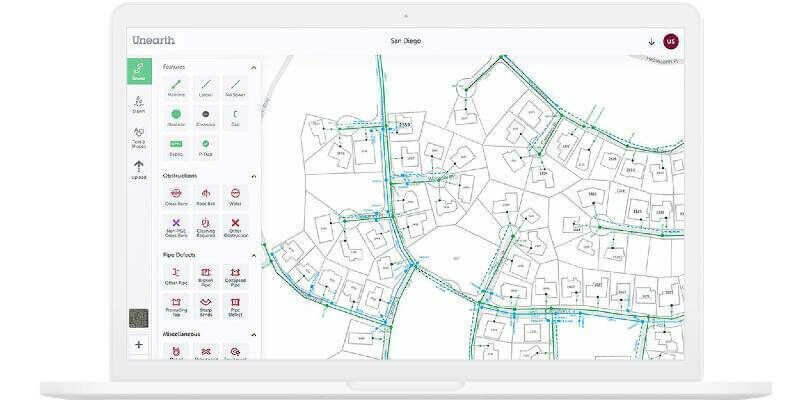This screenshot has height=400, width=800.
Task: Click the San Diego project title
Action: click(x=406, y=41)
